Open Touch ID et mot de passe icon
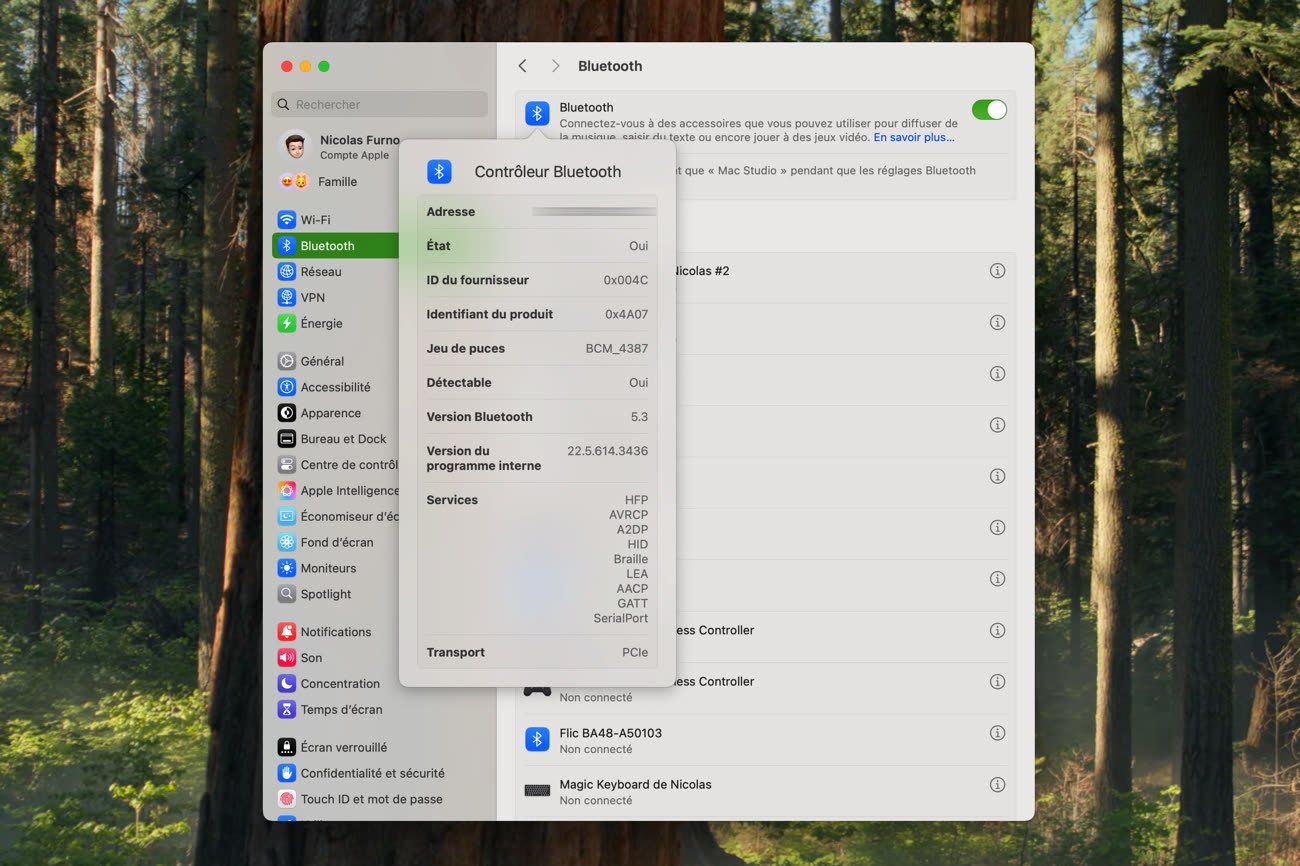Screen dimensions: 1300x866 [x=287, y=799]
